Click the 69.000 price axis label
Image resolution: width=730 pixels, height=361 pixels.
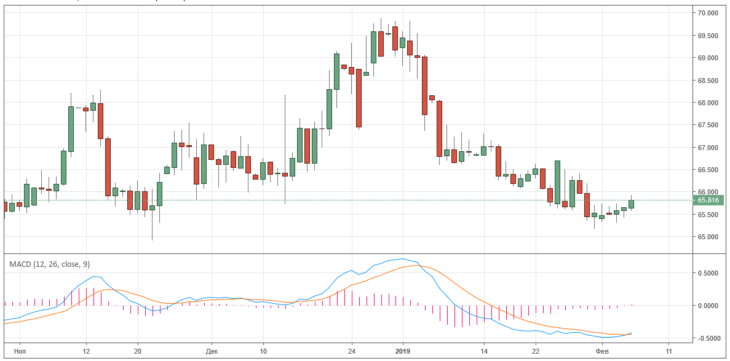(x=708, y=58)
